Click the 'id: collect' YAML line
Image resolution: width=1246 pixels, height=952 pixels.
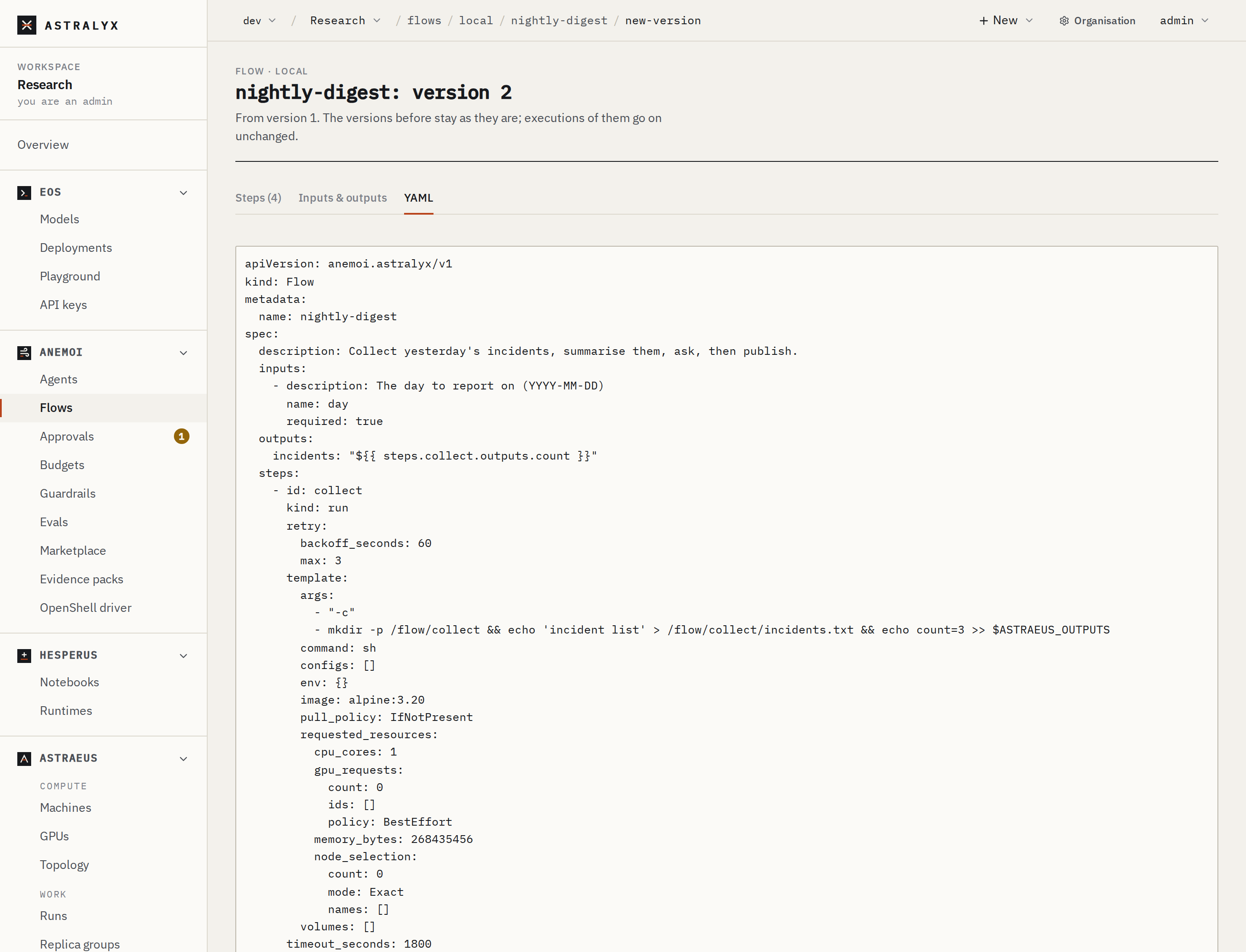pos(324,491)
